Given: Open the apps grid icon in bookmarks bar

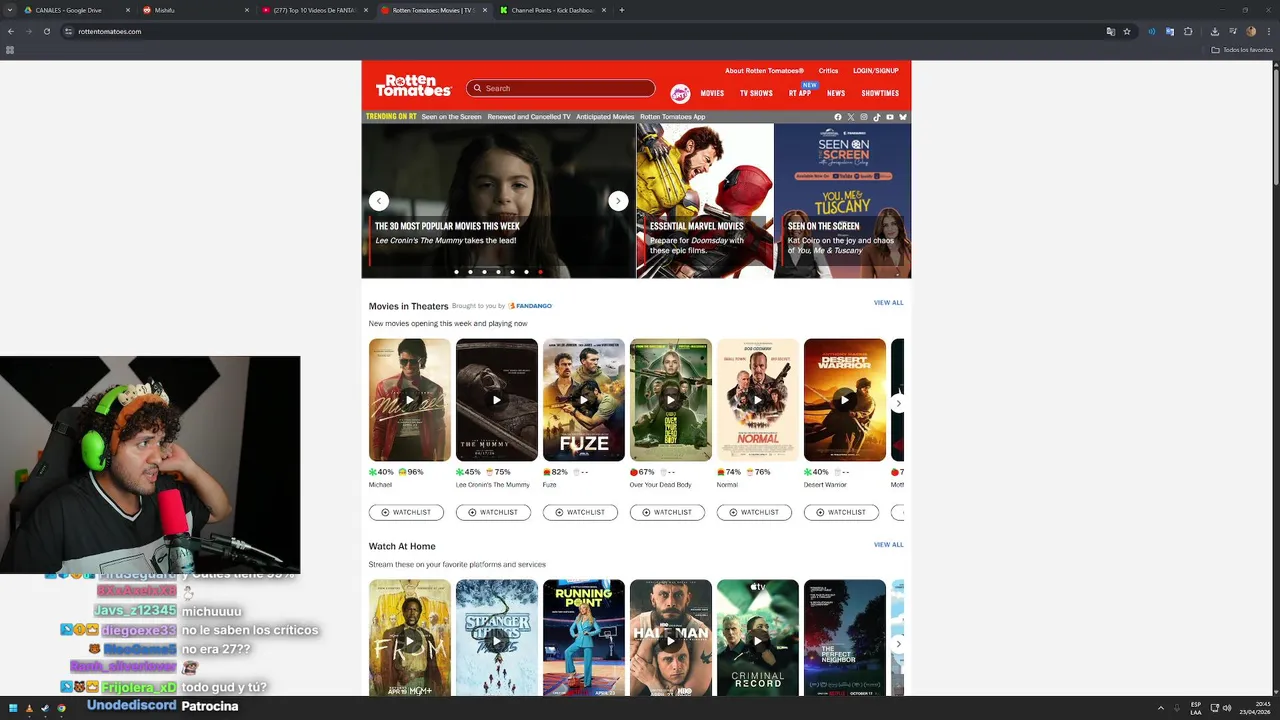Looking at the screenshot, I should click(x=10, y=49).
